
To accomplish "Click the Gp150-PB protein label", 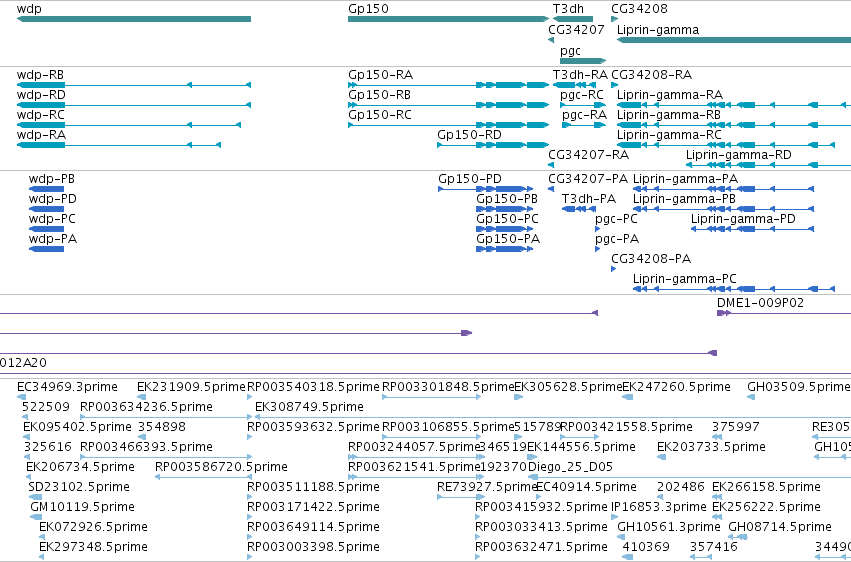I will [507, 200].
